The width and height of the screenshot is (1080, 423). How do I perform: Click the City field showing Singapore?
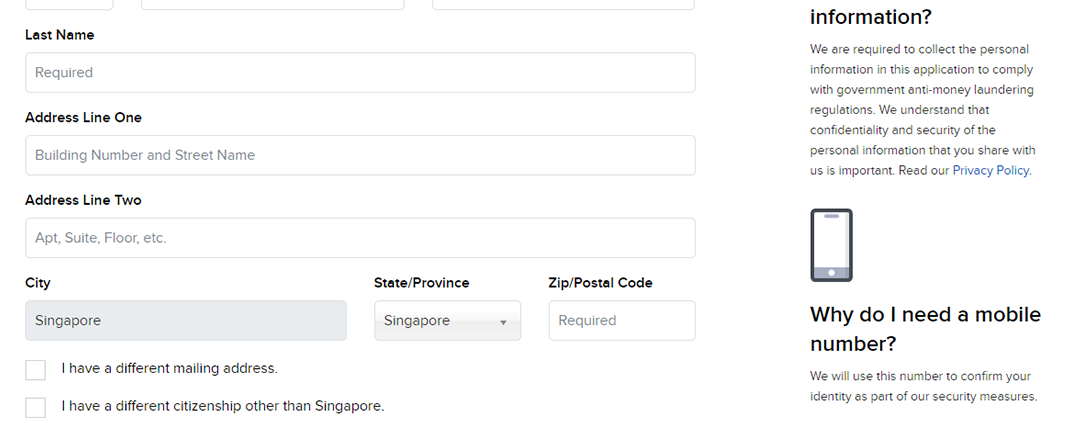click(x=186, y=321)
